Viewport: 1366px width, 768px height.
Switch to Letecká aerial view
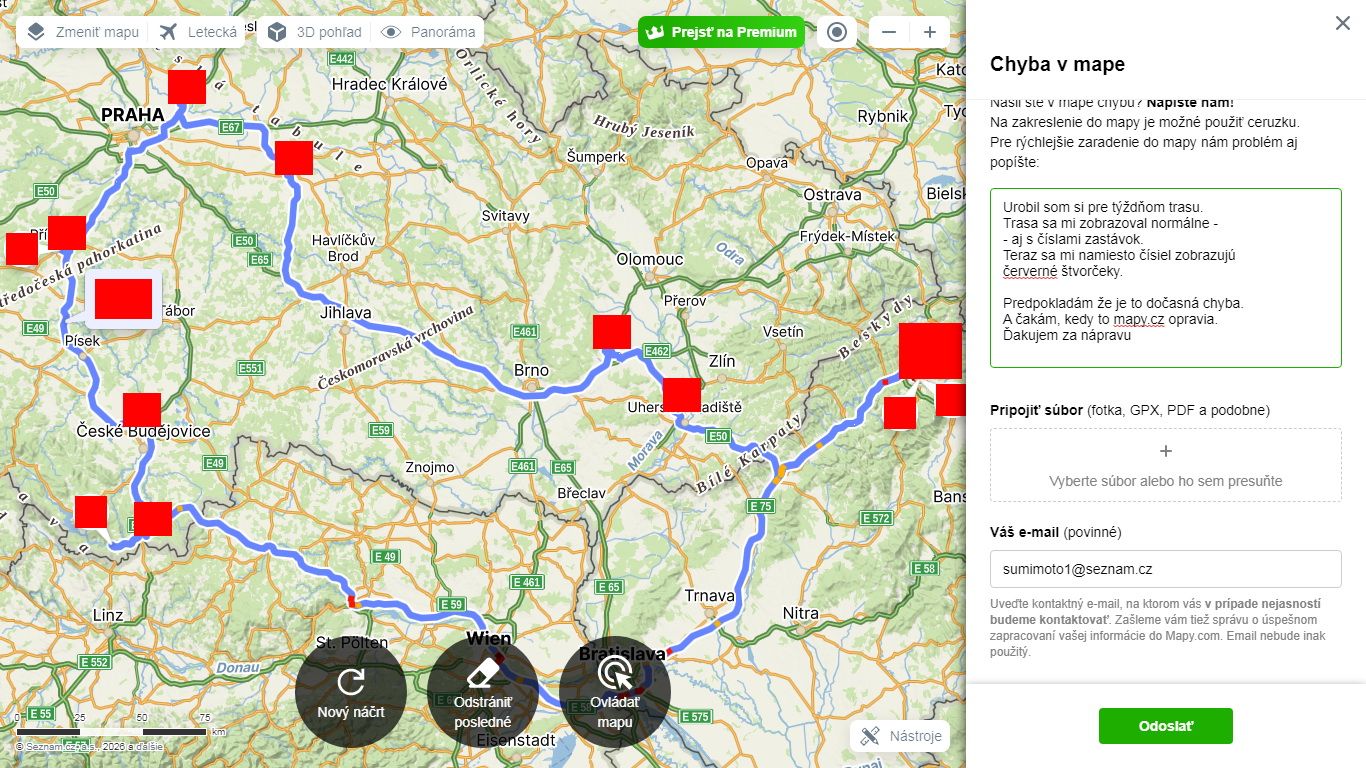pos(198,32)
